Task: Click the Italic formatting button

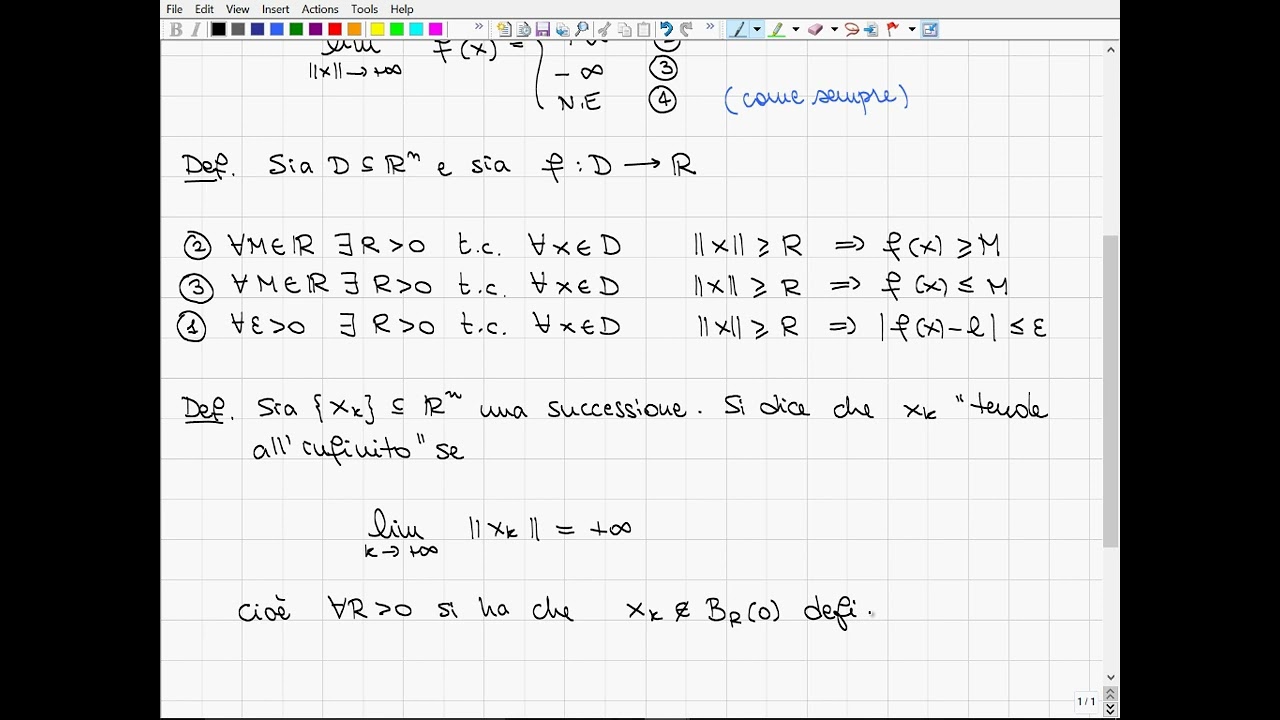Action: tap(196, 29)
